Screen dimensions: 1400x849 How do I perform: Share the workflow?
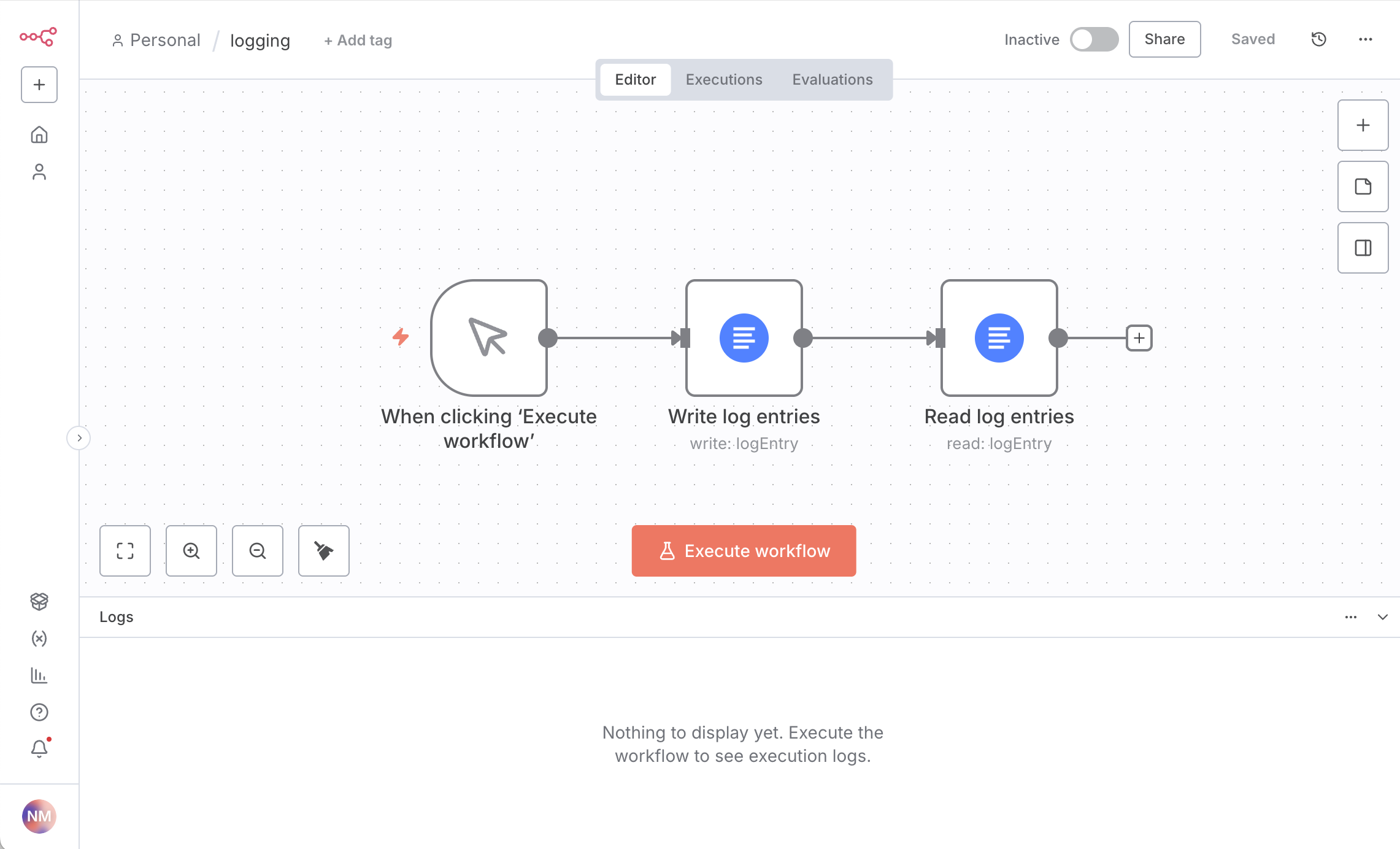coord(1164,39)
